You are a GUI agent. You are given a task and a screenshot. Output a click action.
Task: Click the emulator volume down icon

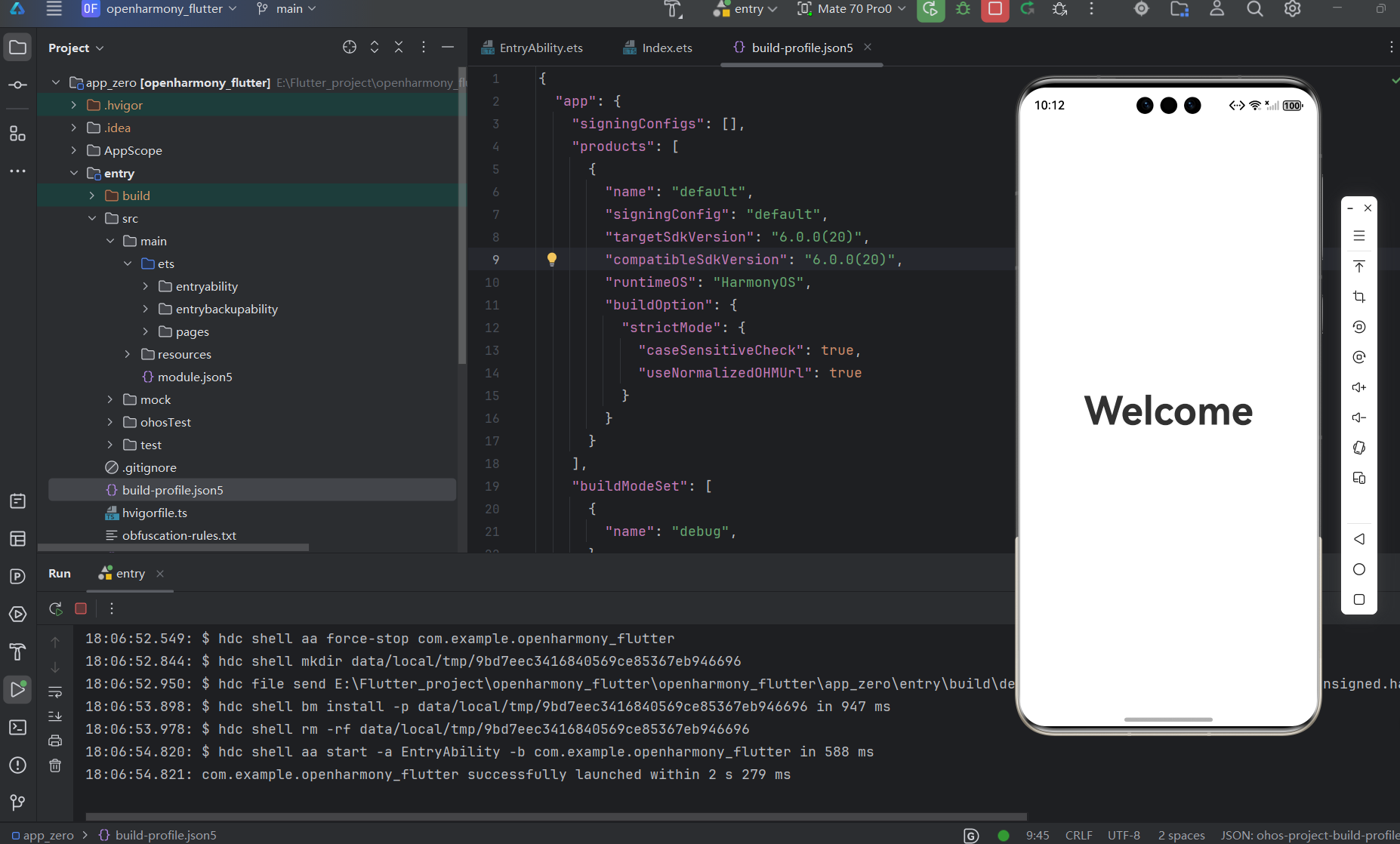click(1359, 417)
